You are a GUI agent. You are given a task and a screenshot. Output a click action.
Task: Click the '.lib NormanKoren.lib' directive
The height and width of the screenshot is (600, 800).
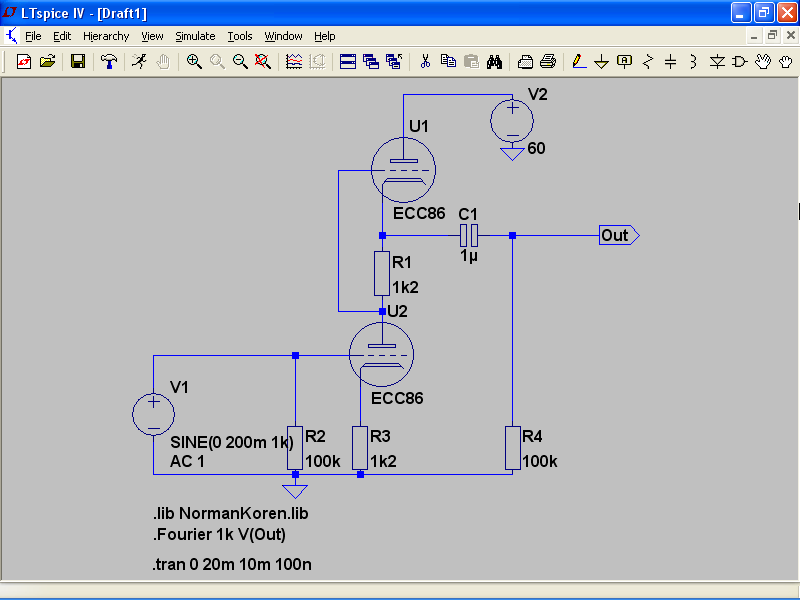click(x=231, y=513)
